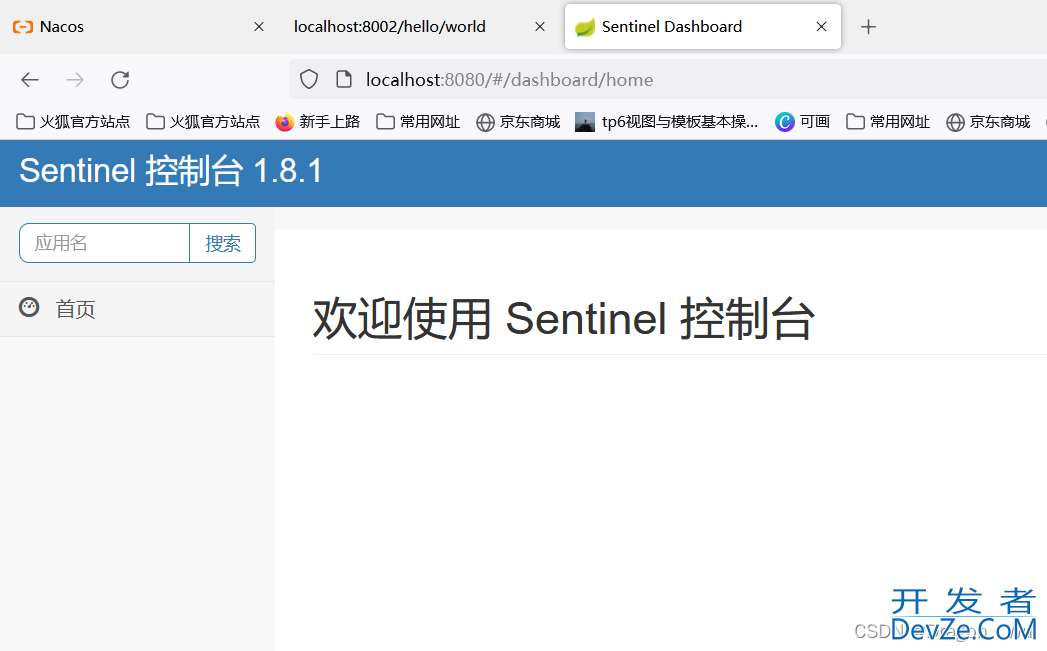1047x651 pixels.
Task: Select the Sentinel Dashboard tab
Action: pos(702,27)
